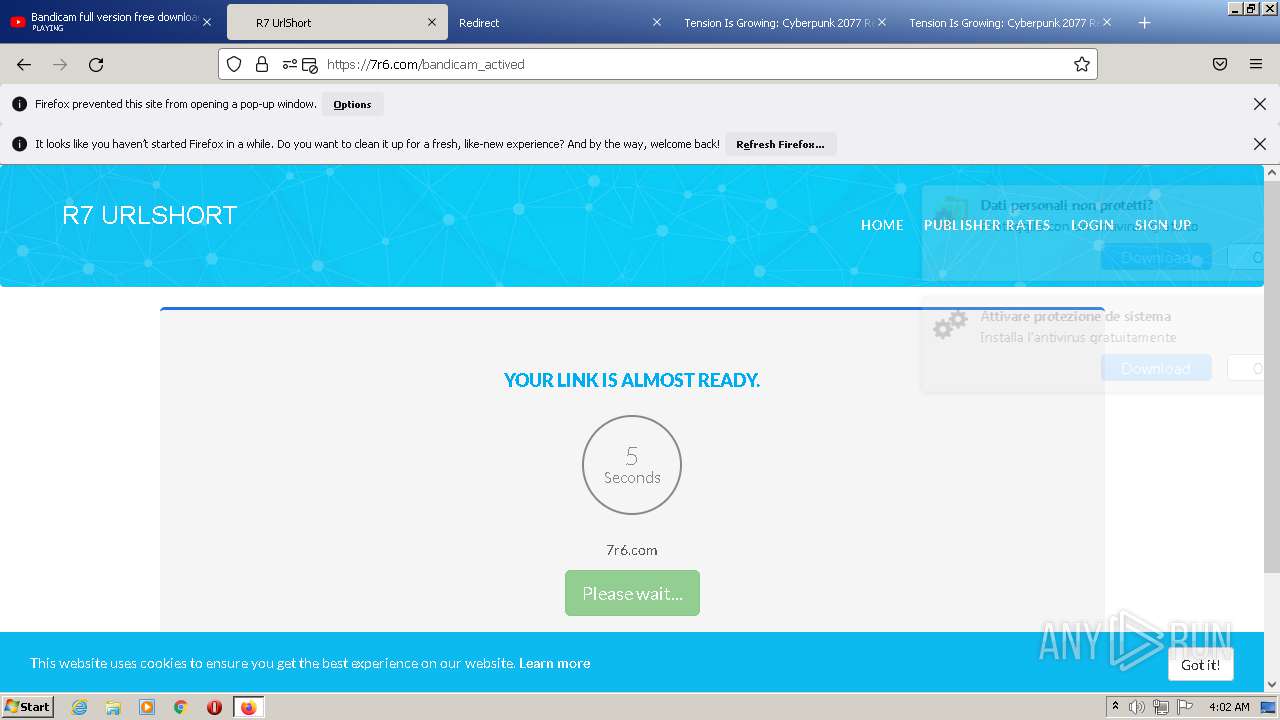This screenshot has height=720, width=1280.
Task: Click Download under Dati personali non protetti
Action: click(1156, 257)
